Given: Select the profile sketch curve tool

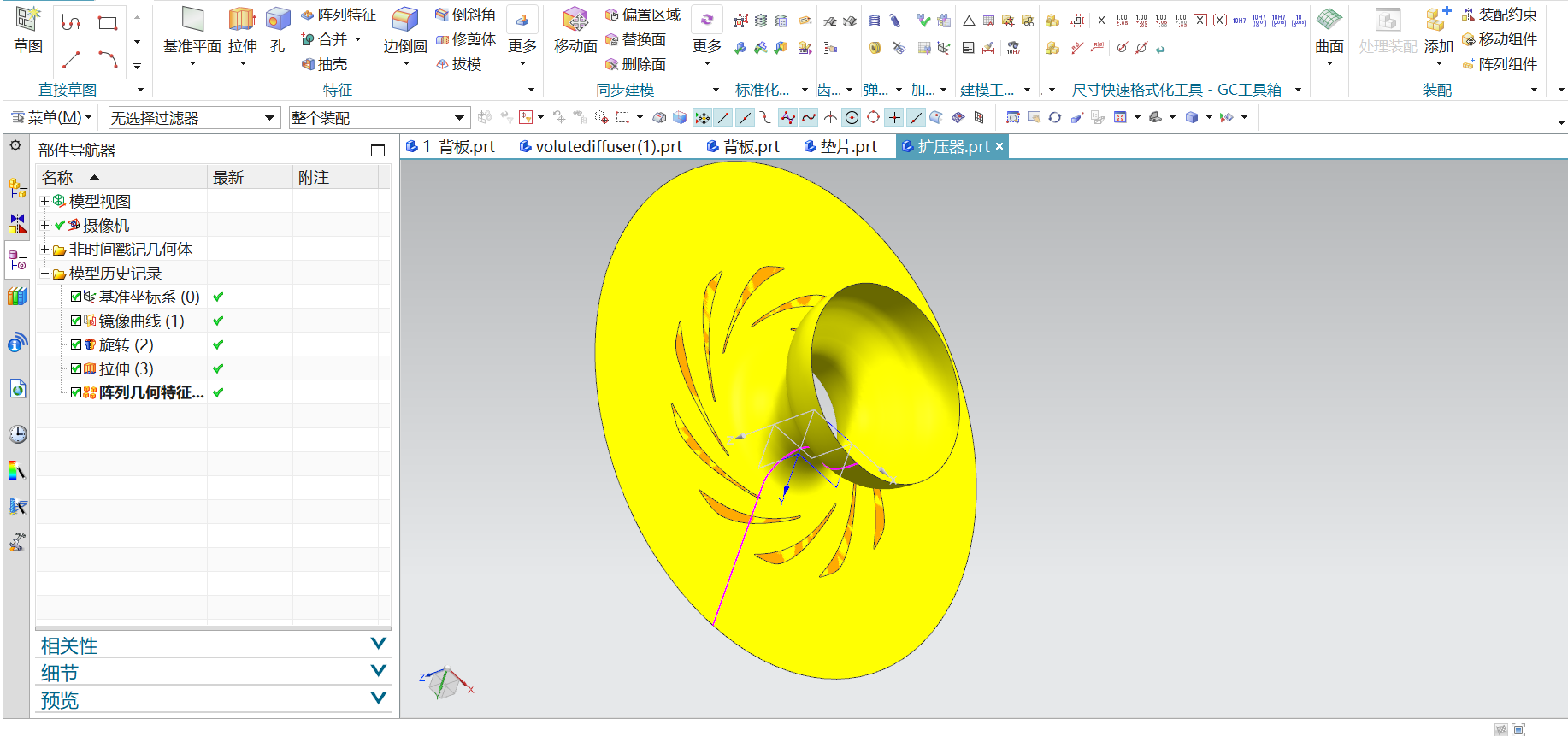Looking at the screenshot, I should [x=72, y=23].
